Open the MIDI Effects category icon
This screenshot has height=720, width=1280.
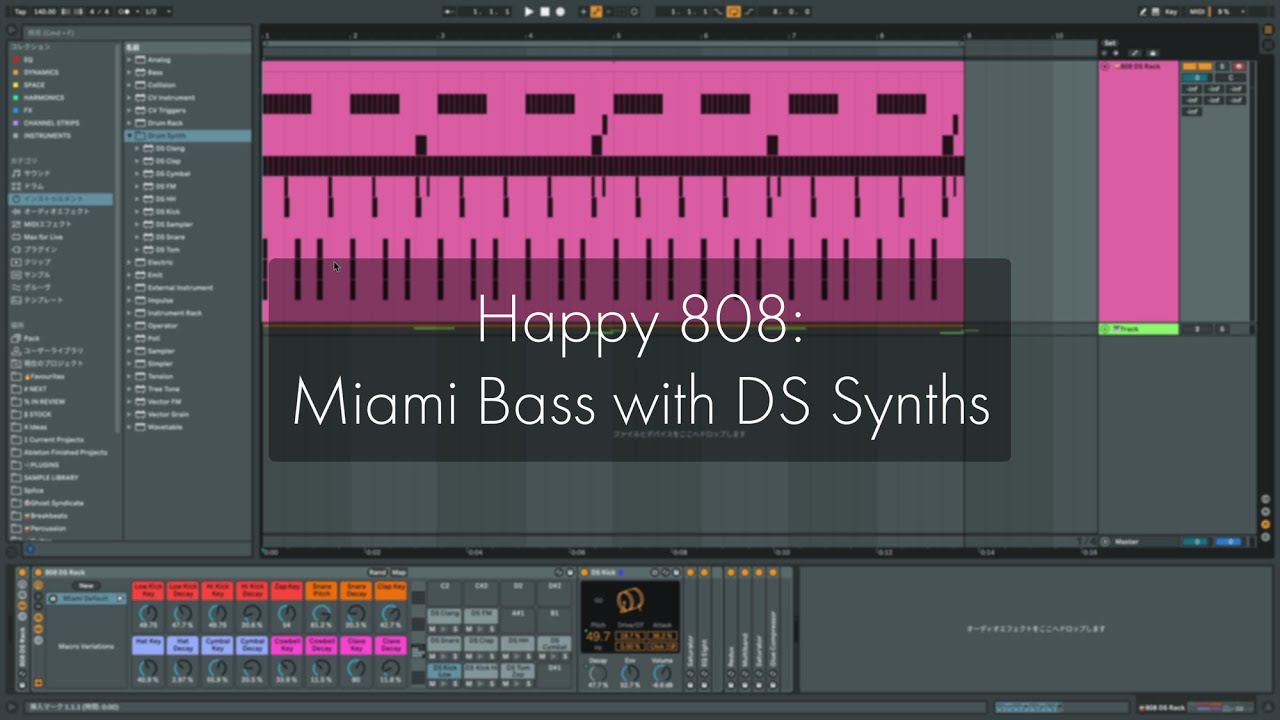[x=16, y=224]
